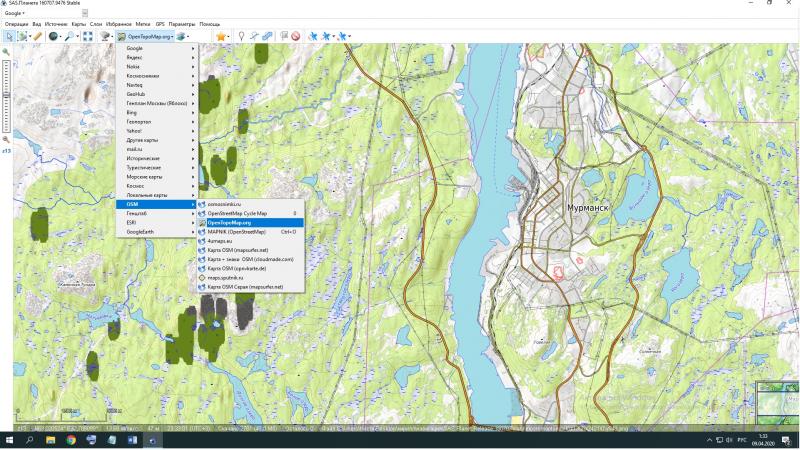Expand the Локальные карты submenu
The image size is (800, 450).
(157, 195)
